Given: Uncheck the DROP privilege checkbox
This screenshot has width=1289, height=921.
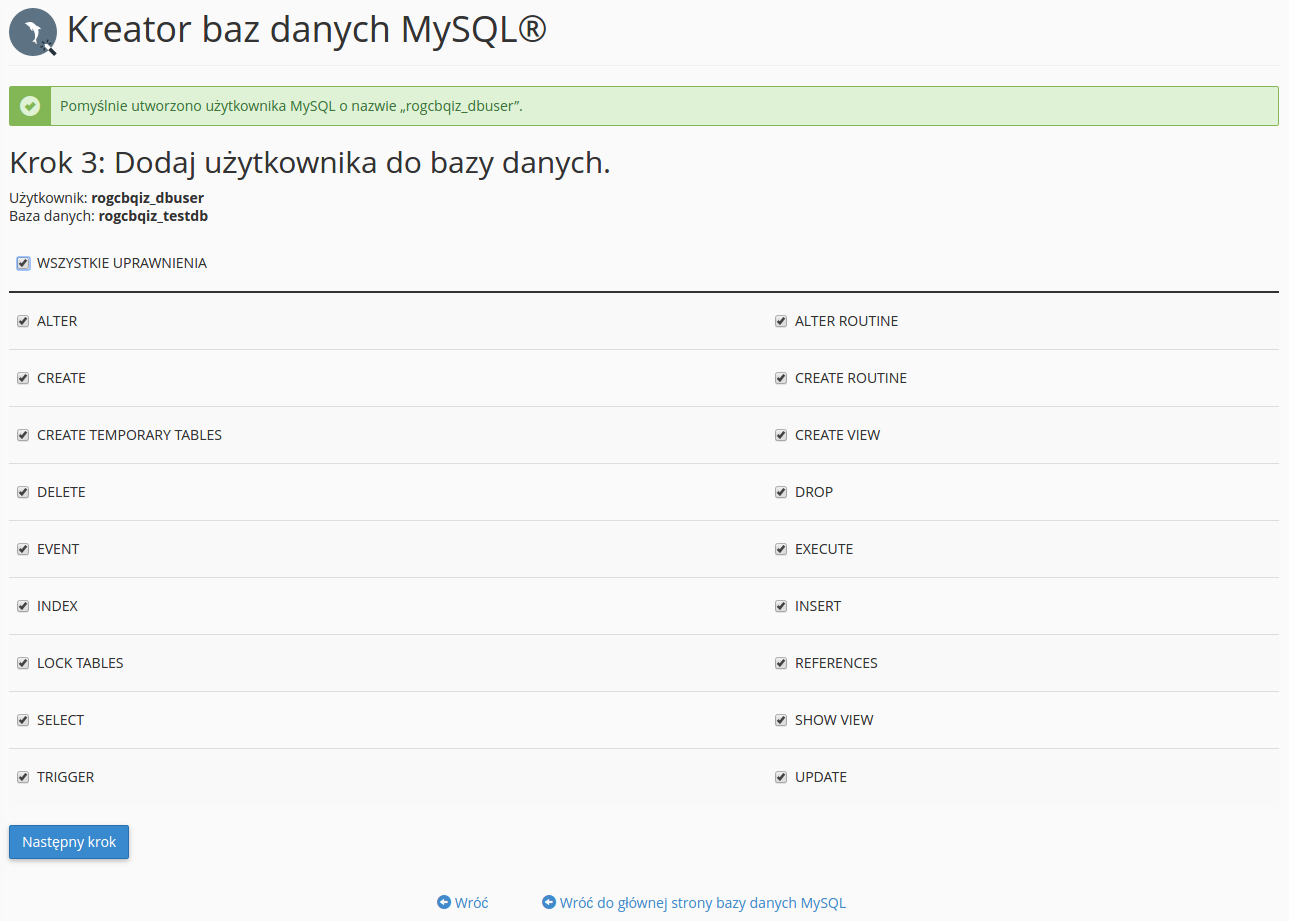Looking at the screenshot, I should (781, 492).
